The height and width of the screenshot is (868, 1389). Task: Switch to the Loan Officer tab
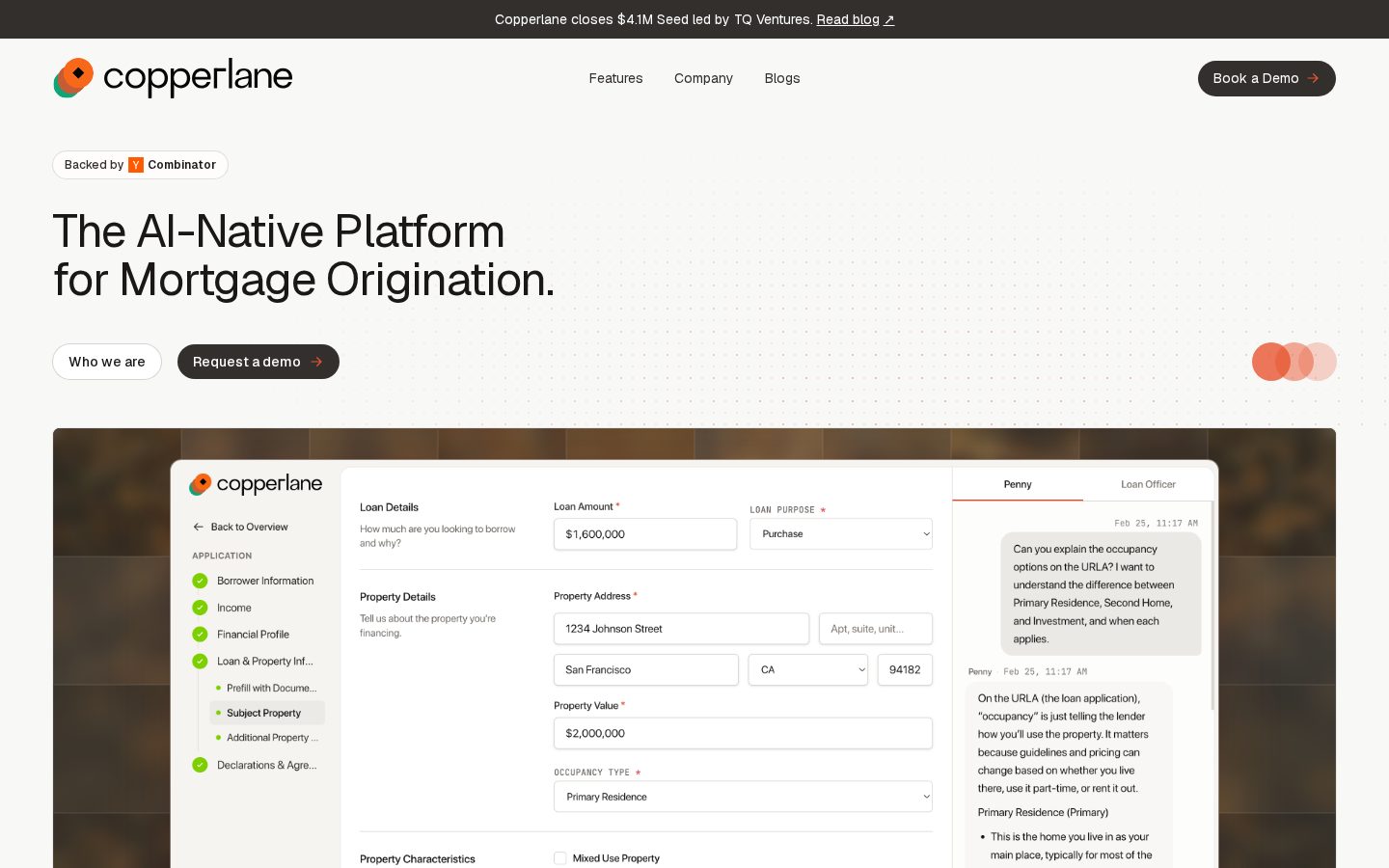(1148, 484)
